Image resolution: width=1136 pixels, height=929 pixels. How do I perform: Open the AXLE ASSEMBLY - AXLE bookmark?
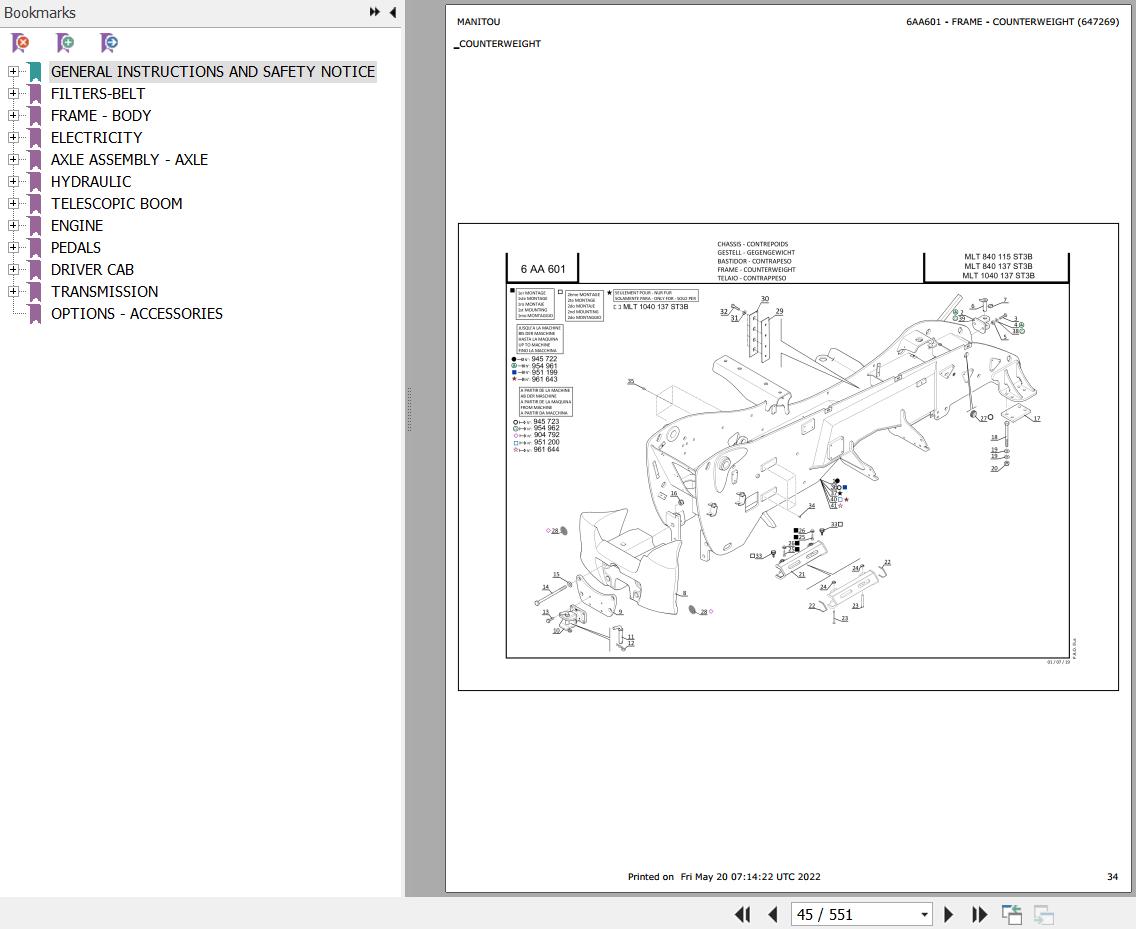coord(129,159)
